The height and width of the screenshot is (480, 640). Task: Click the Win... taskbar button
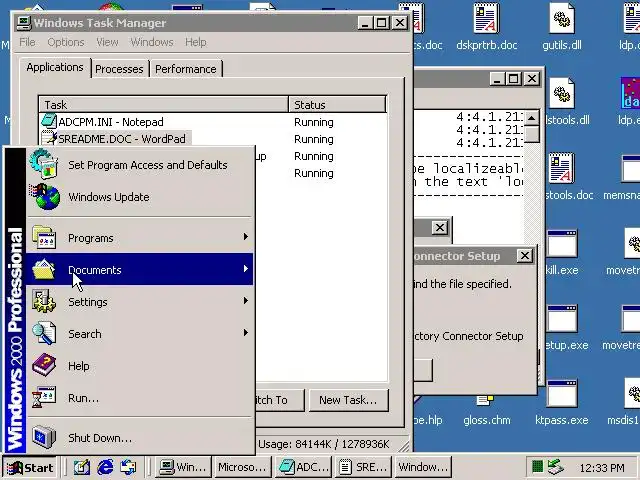point(182,467)
